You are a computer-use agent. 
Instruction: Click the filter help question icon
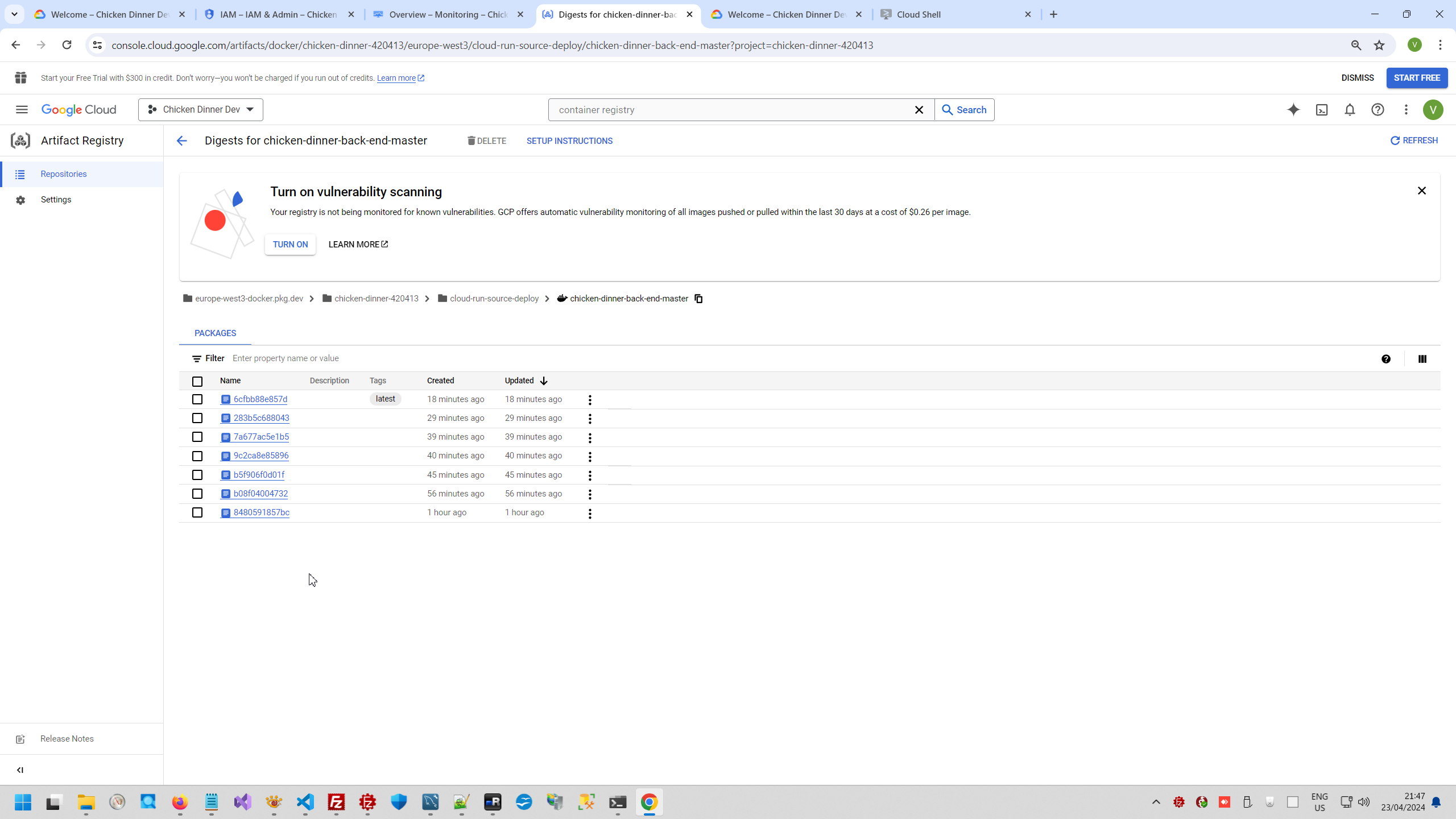[1386, 359]
